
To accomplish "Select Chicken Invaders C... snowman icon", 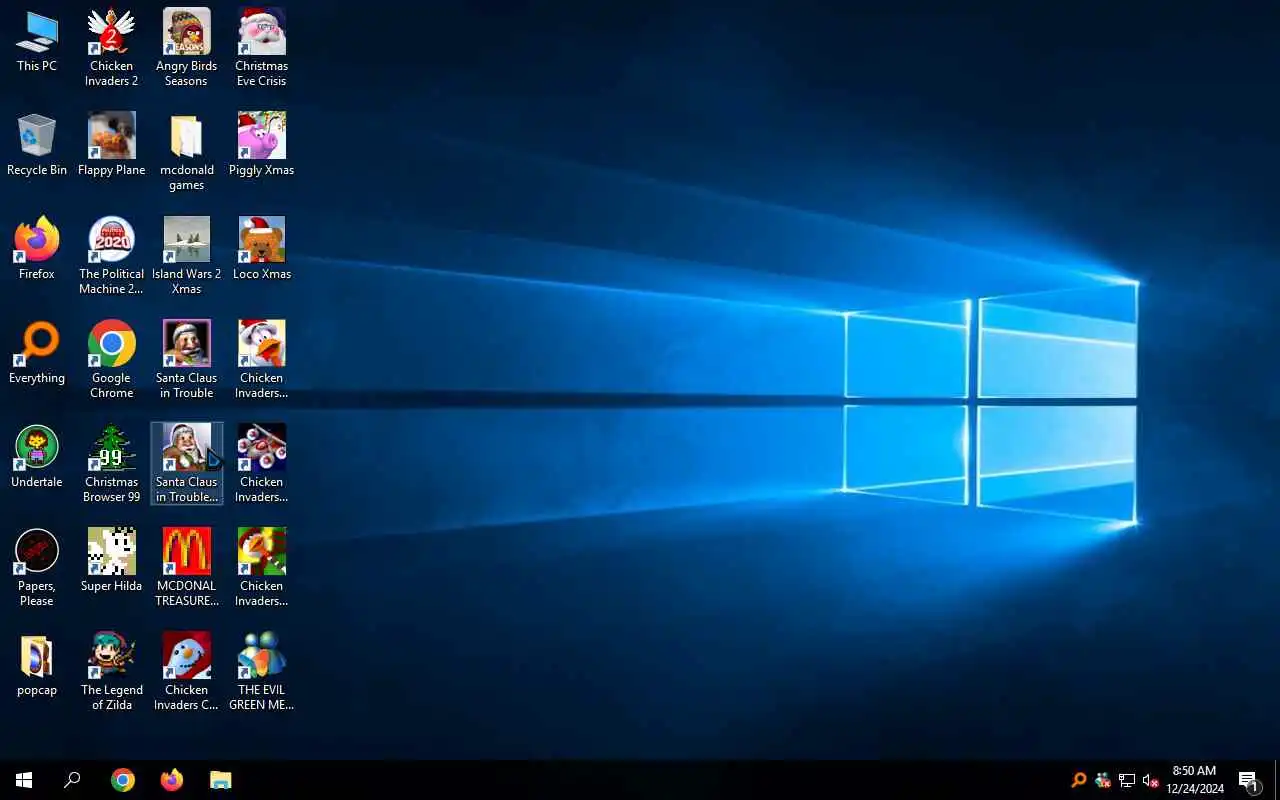I will coord(186,671).
